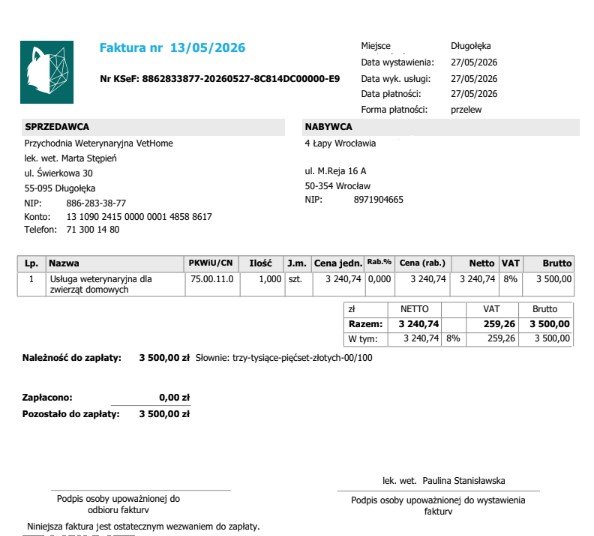The width and height of the screenshot is (594, 536).
Task: Click the PKWiU/CN column header
Action: 211,263
